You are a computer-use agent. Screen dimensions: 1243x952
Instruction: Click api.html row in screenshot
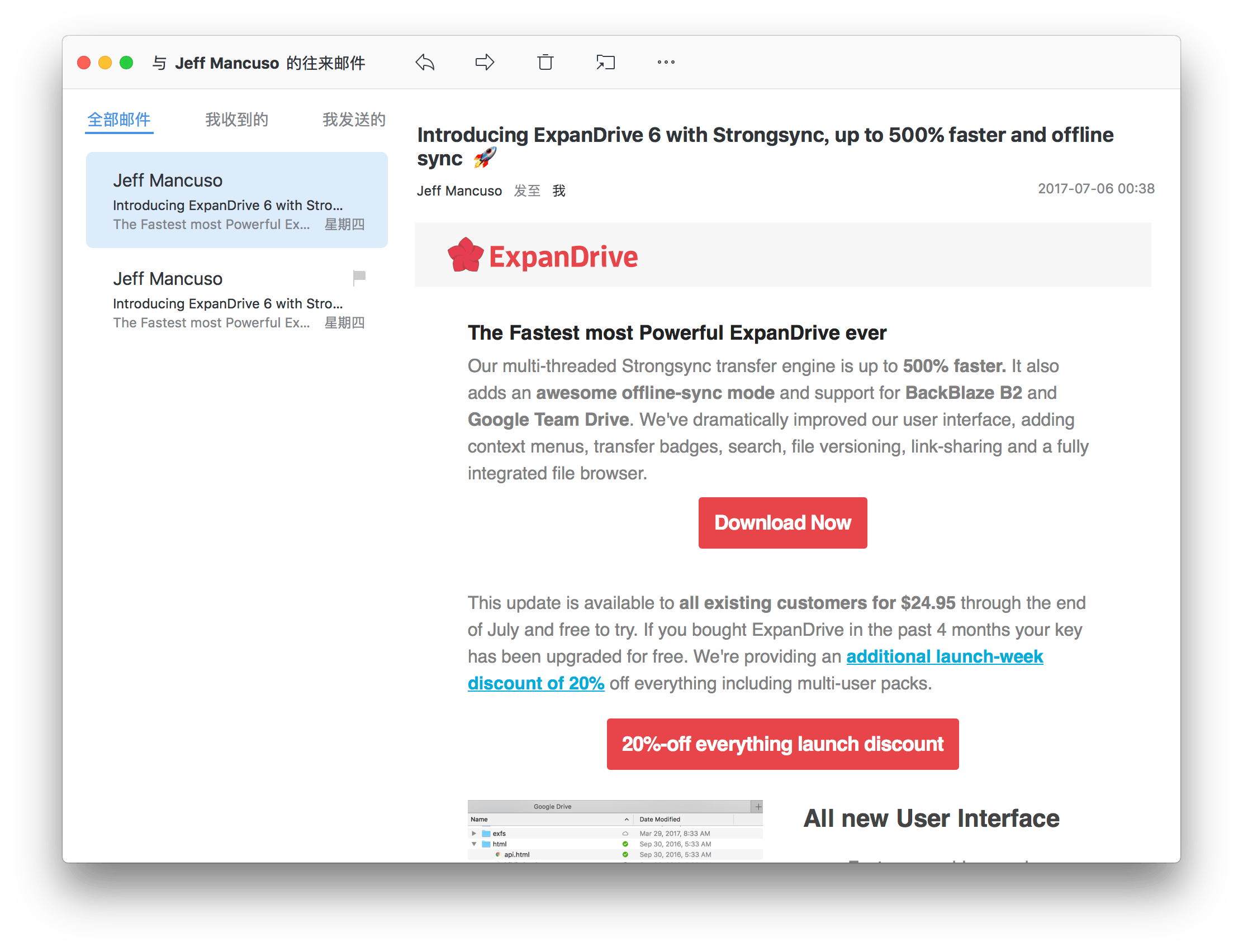pyautogui.click(x=615, y=855)
